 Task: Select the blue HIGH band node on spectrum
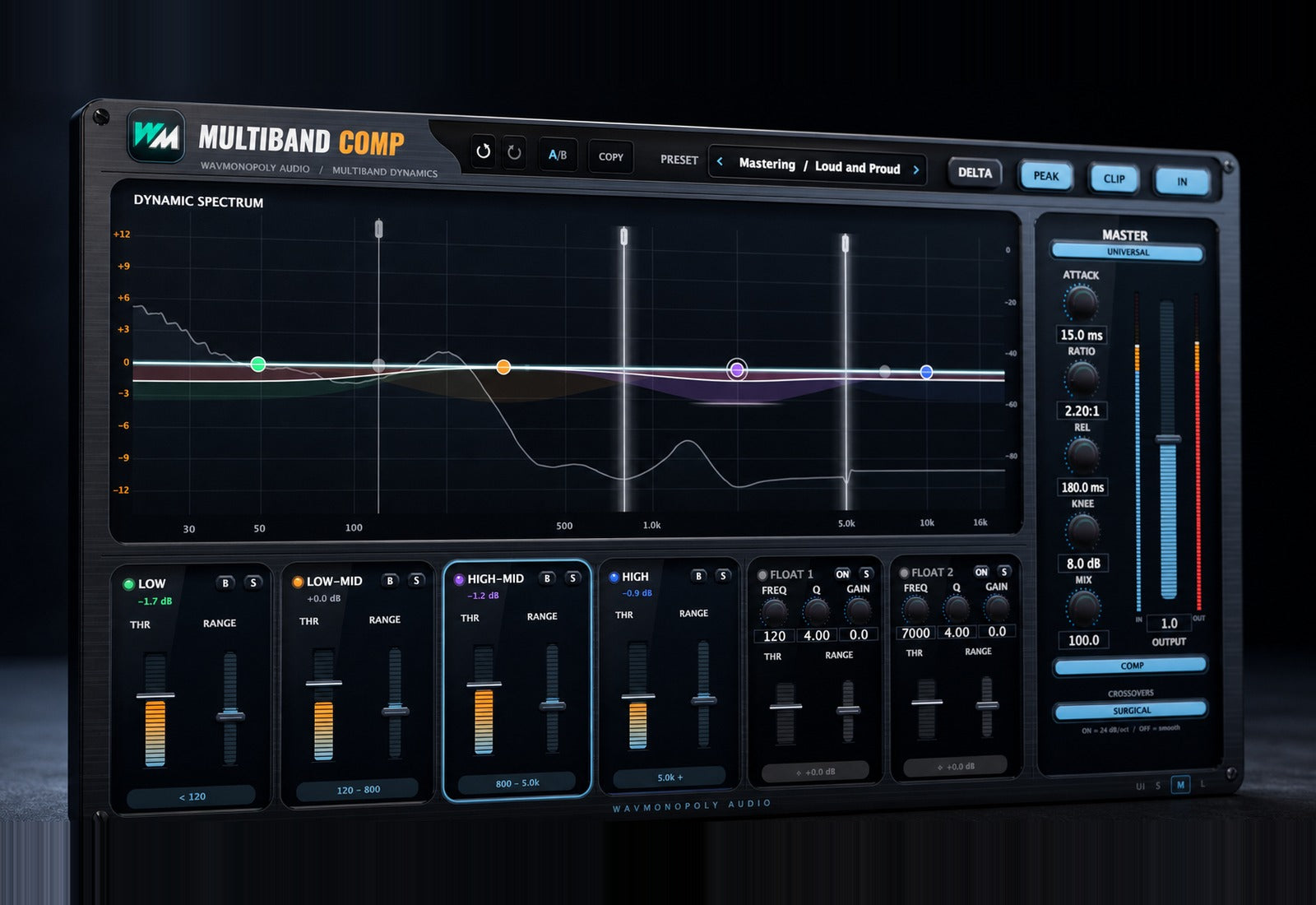926,372
